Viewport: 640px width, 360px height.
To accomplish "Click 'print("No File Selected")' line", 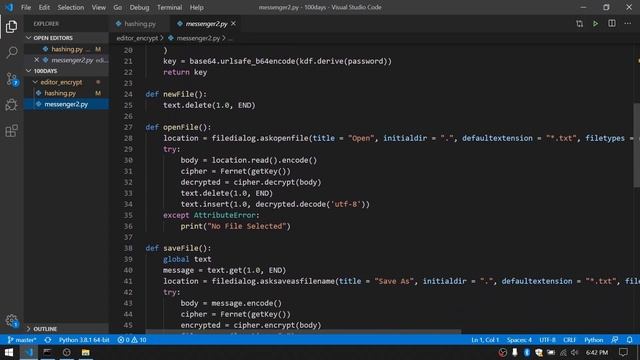I will 236,226.
